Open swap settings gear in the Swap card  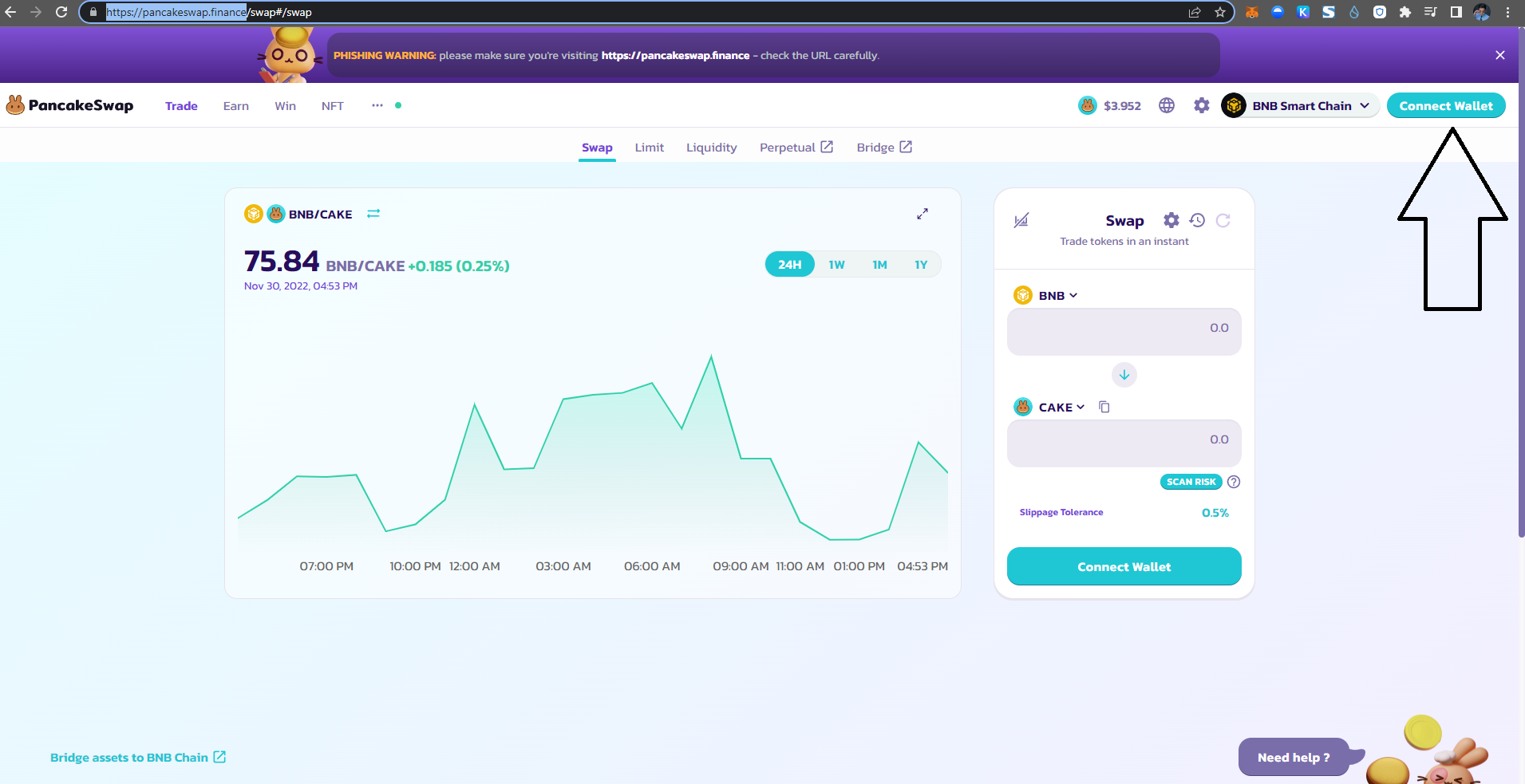pos(1171,220)
